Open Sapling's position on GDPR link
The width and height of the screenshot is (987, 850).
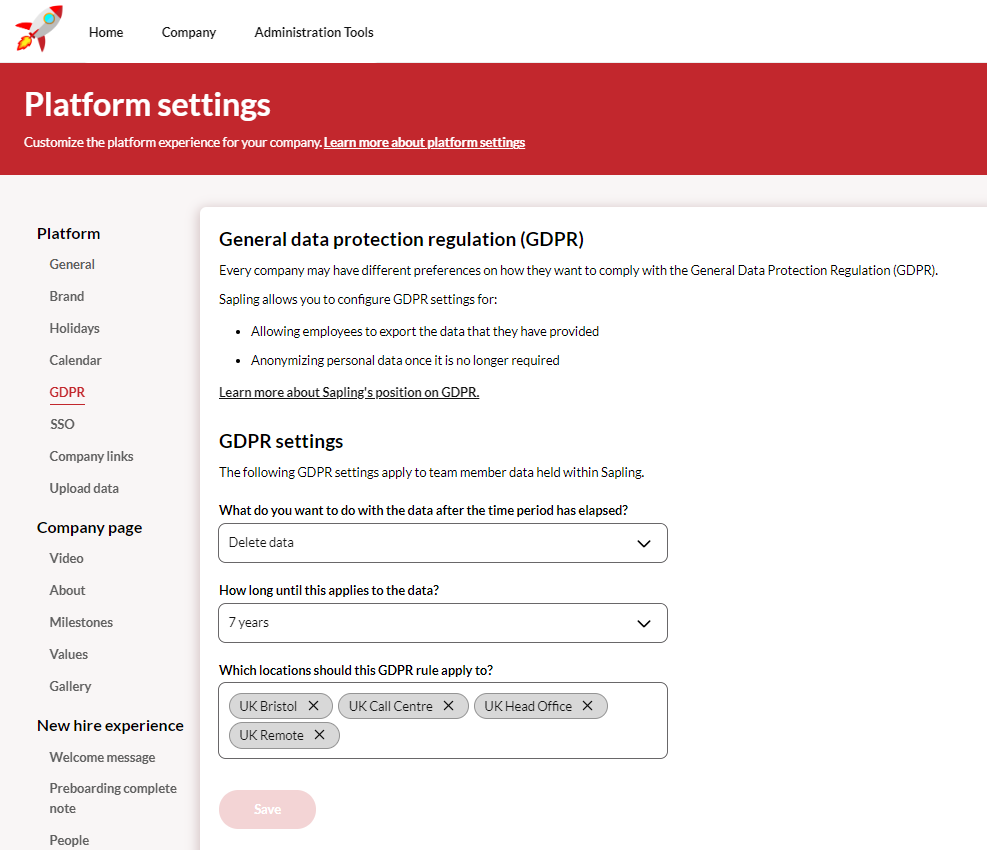(349, 393)
